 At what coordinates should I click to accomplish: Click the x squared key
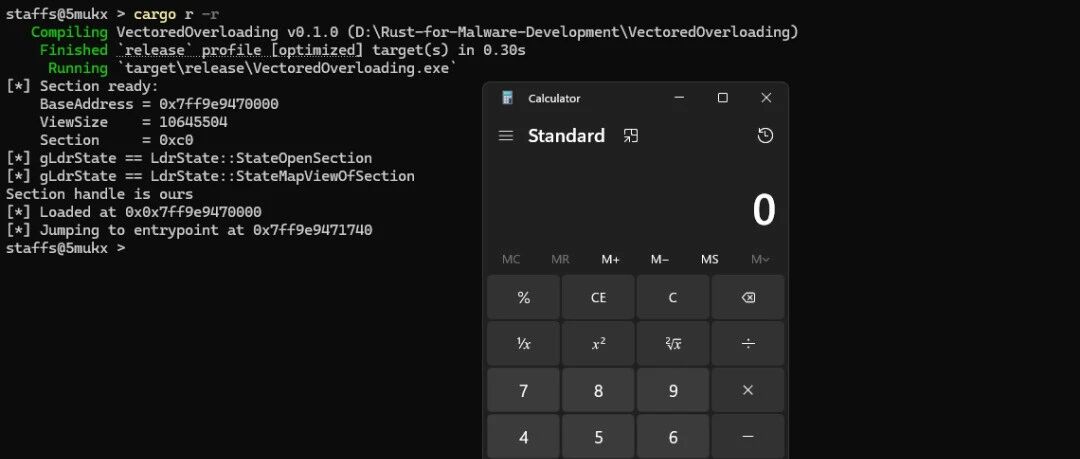599,343
